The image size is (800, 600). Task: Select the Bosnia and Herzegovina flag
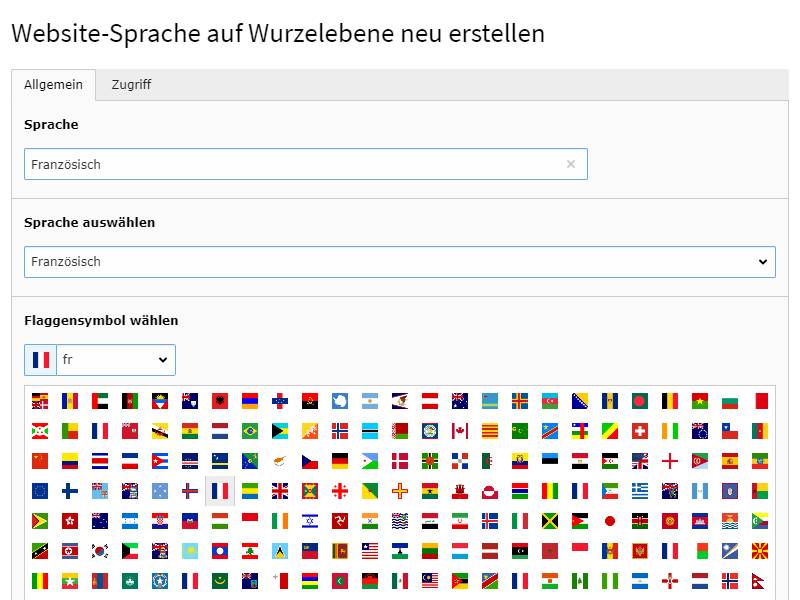click(x=580, y=401)
